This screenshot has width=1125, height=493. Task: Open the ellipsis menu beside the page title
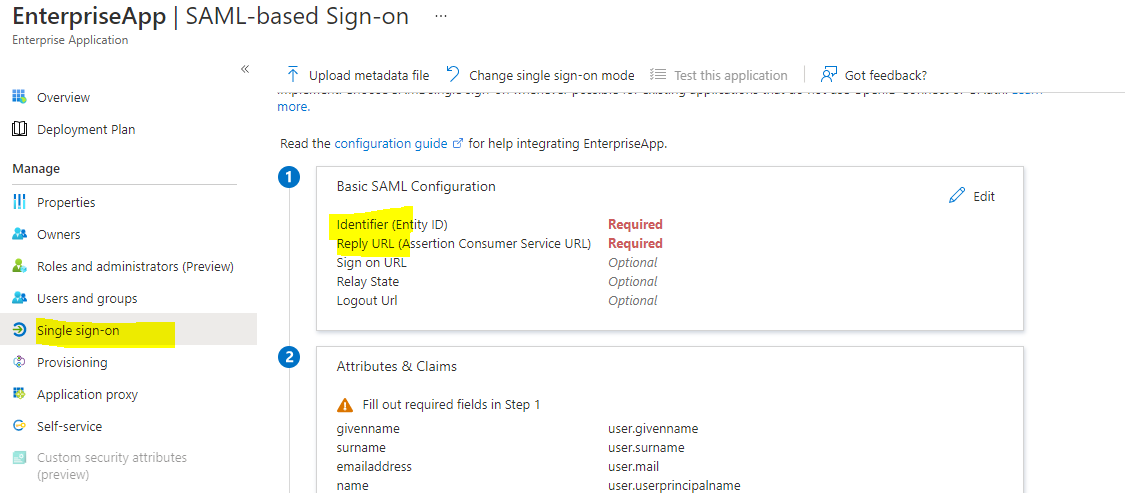pyautogui.click(x=441, y=15)
